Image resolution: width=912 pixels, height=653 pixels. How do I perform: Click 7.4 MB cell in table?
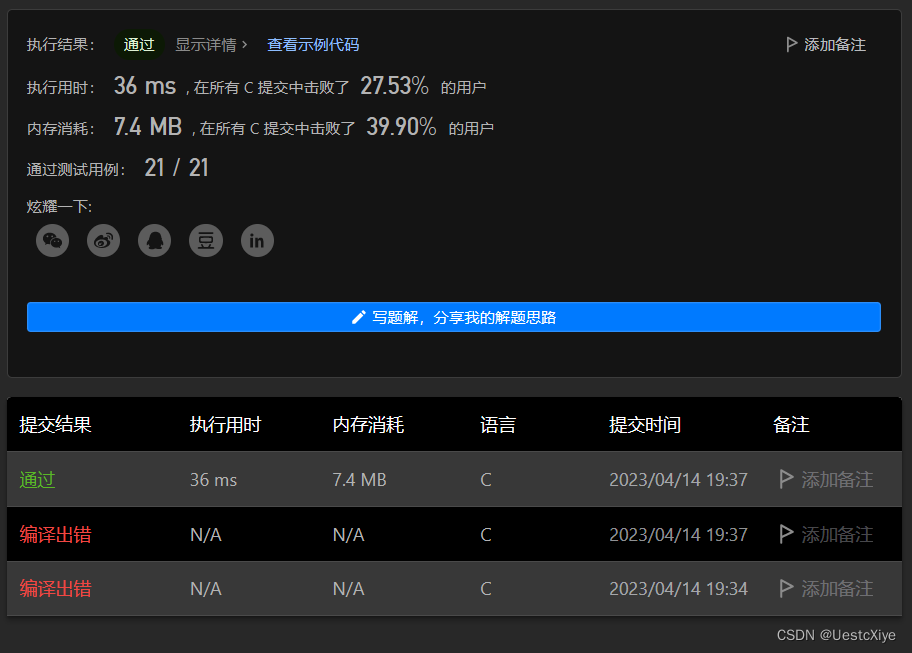[x=359, y=480]
